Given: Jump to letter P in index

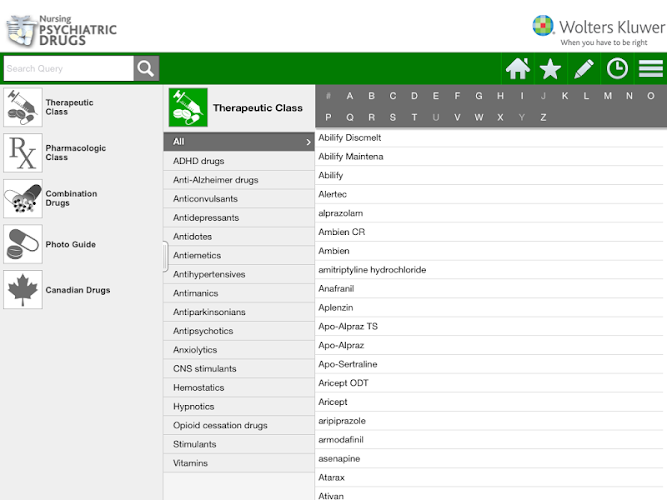Looking at the screenshot, I should (x=328, y=117).
